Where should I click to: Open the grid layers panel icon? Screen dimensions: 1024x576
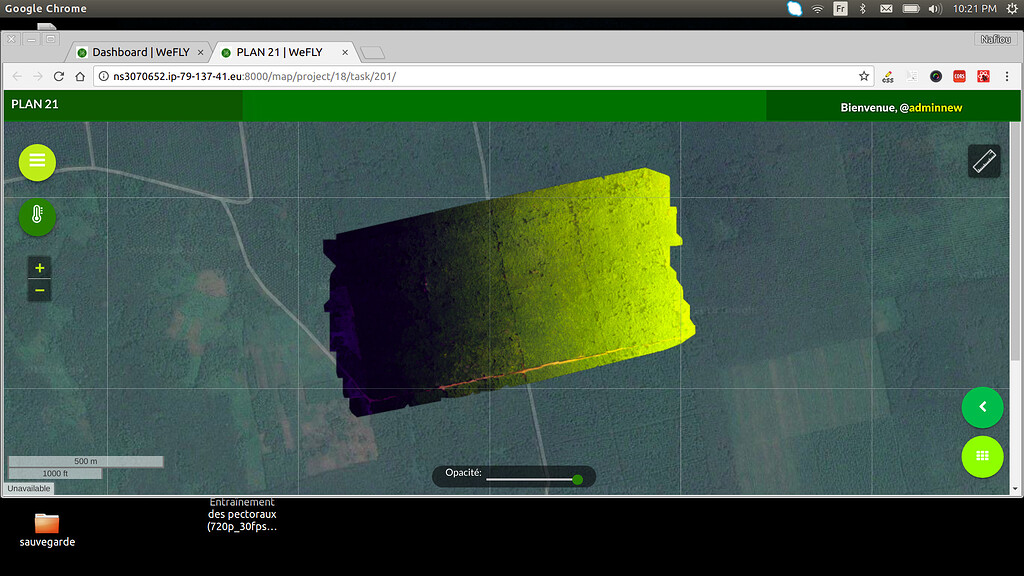[982, 456]
